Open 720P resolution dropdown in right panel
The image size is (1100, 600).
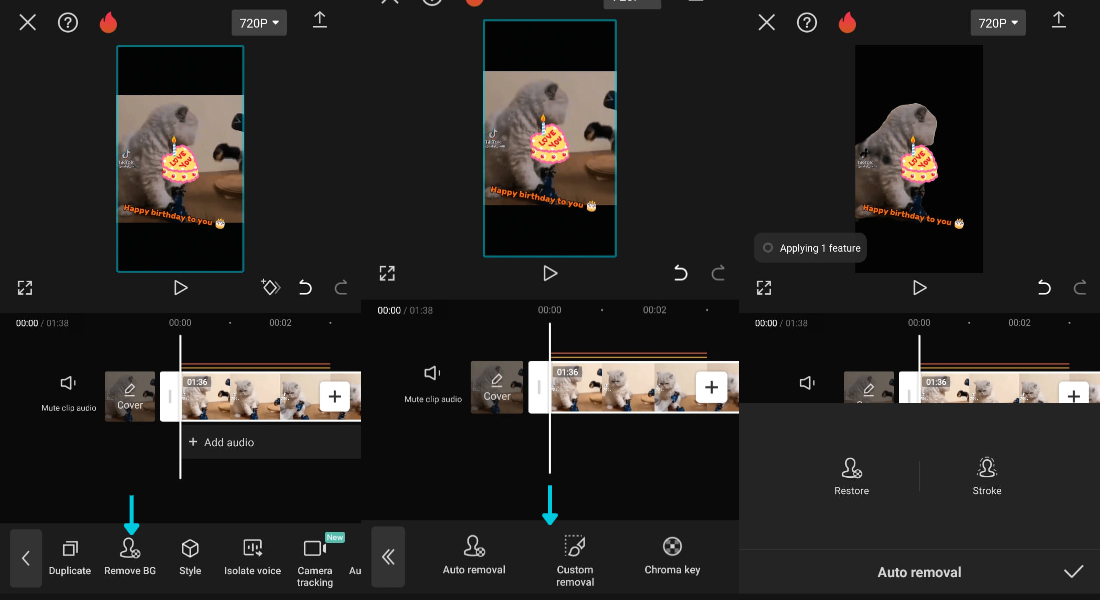pyautogui.click(x=998, y=23)
